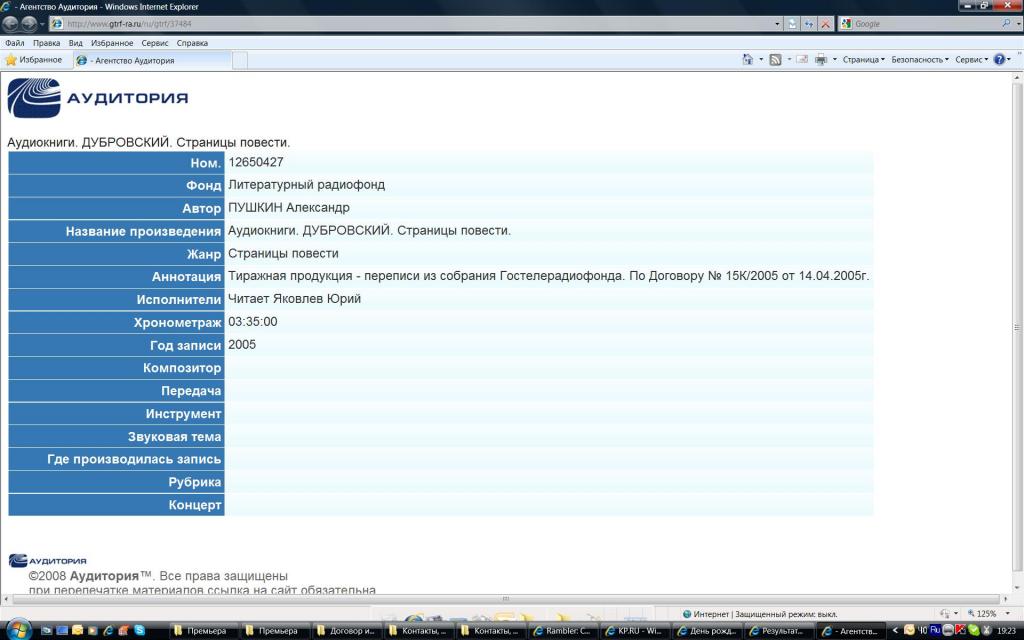Click the browser Back arrow button
The width and height of the screenshot is (1024, 640).
12,24
